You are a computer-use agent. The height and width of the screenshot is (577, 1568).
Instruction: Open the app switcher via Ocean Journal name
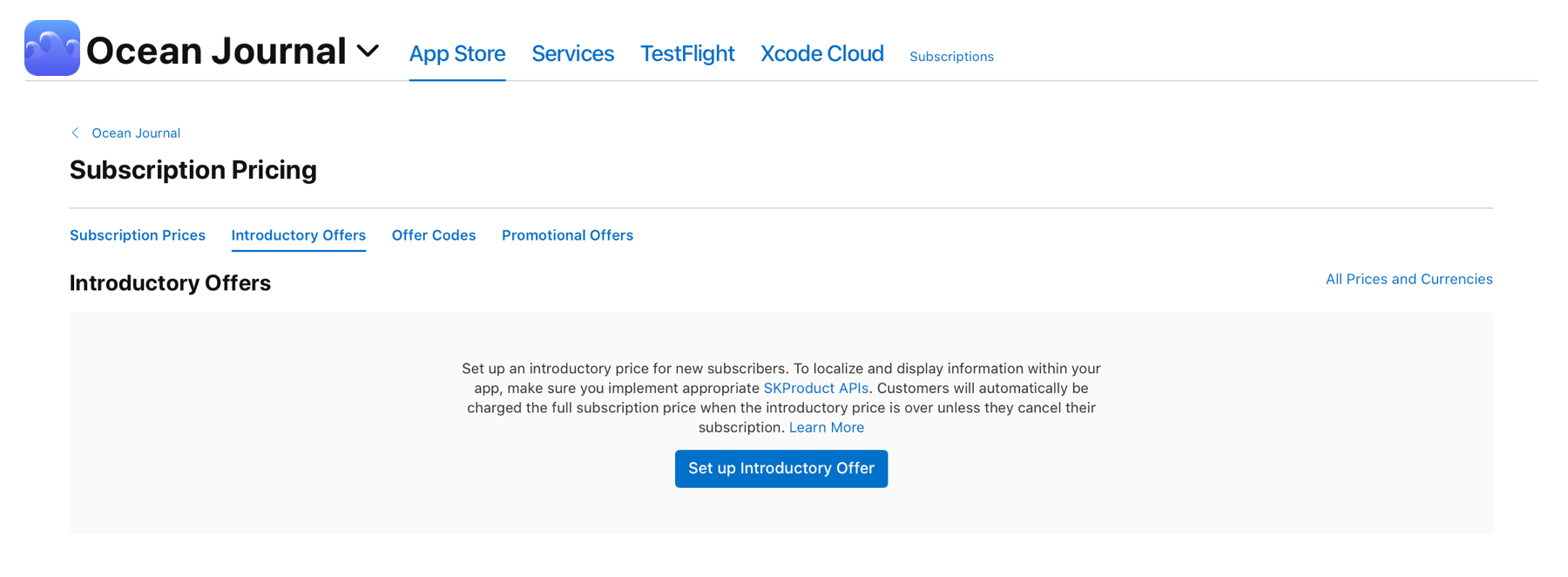click(x=215, y=50)
